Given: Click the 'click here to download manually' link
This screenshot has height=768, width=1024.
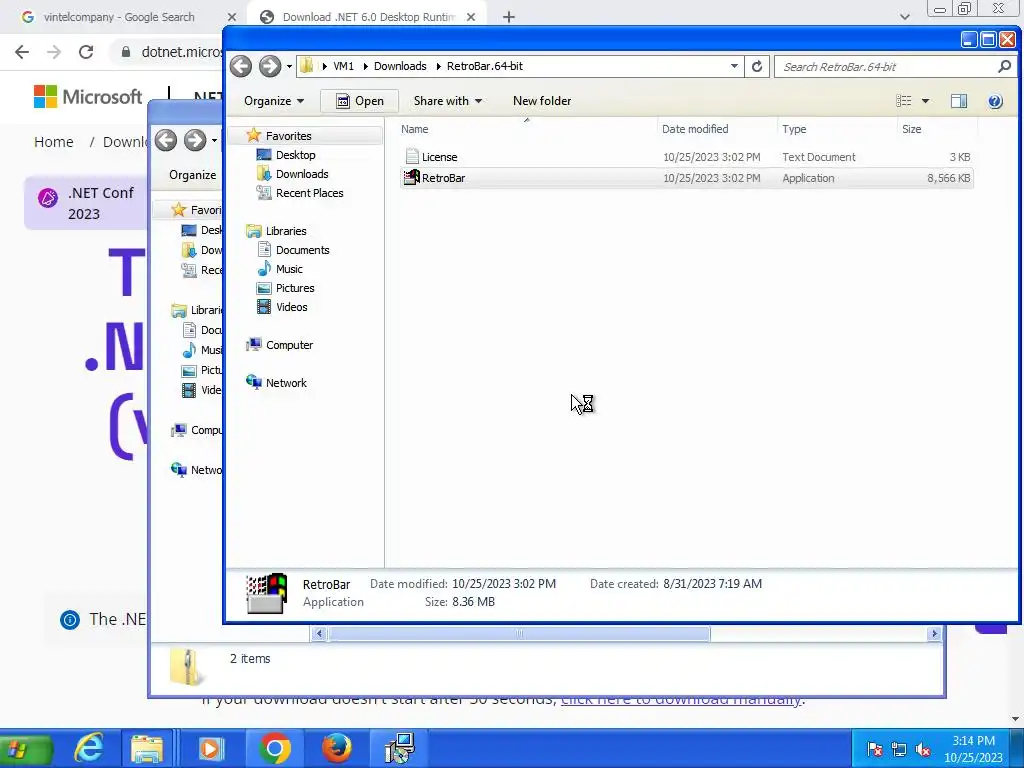Looking at the screenshot, I should pos(681,699).
